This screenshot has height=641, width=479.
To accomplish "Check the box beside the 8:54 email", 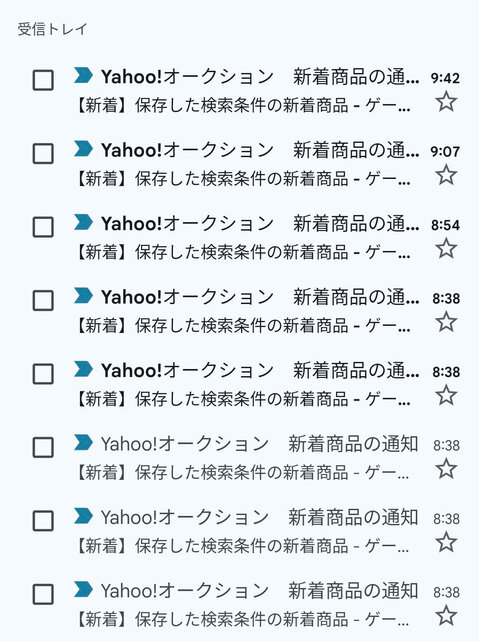I will pyautogui.click(x=43, y=227).
